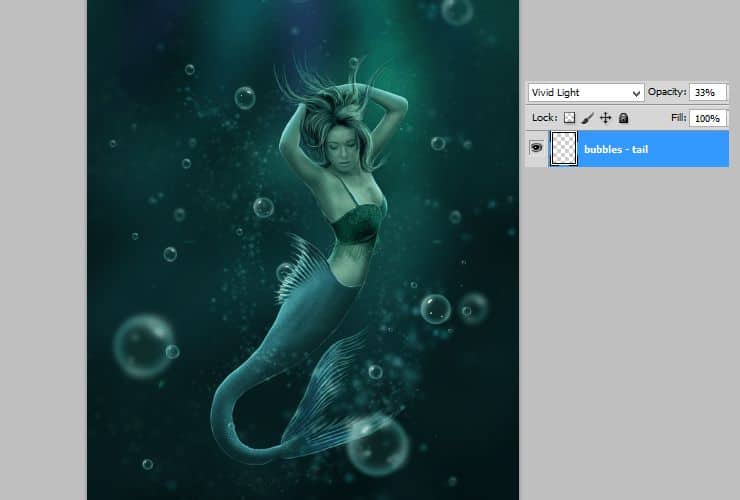Screen dimensions: 740x500
Task: Click the Fill label
Action: 678,118
